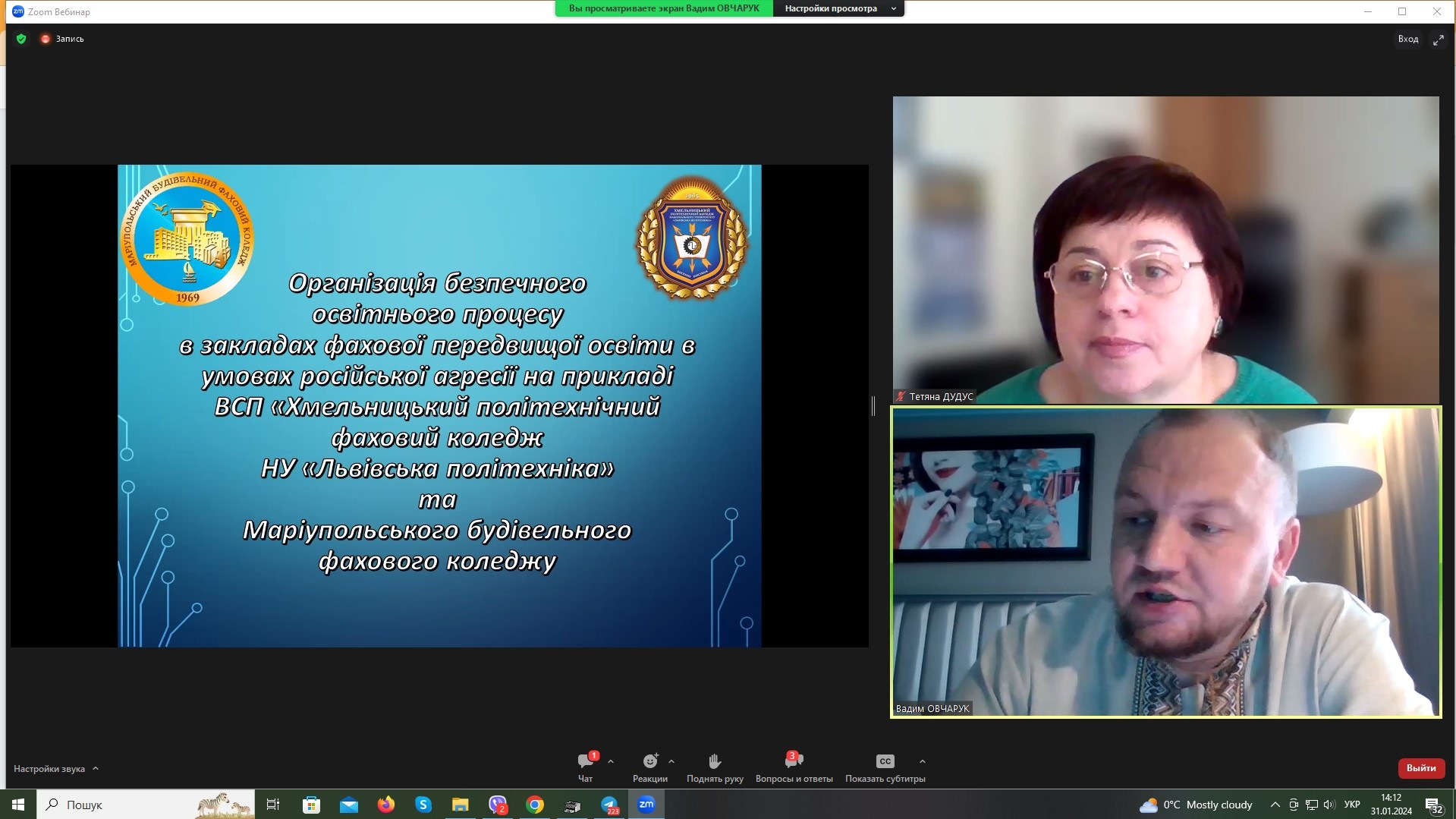This screenshot has width=1456, height=819.
Task: Enter full screen with the expand arrows icon
Action: coord(1439,39)
